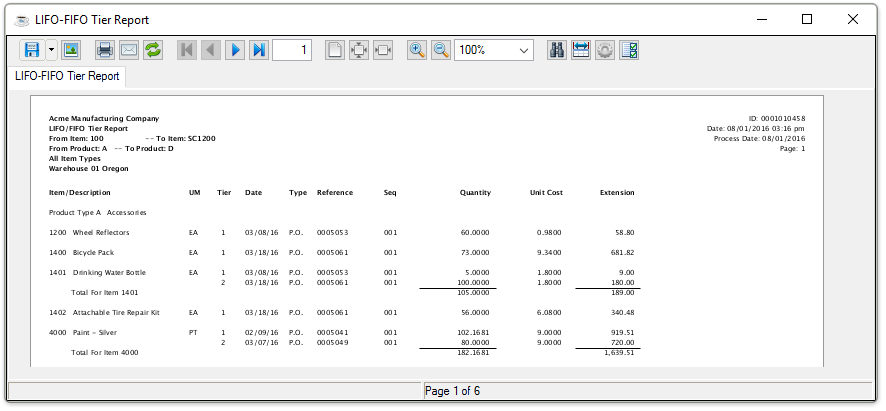Screen dimensions: 886x411
Task: Minimize the report window
Action: (x=762, y=19)
